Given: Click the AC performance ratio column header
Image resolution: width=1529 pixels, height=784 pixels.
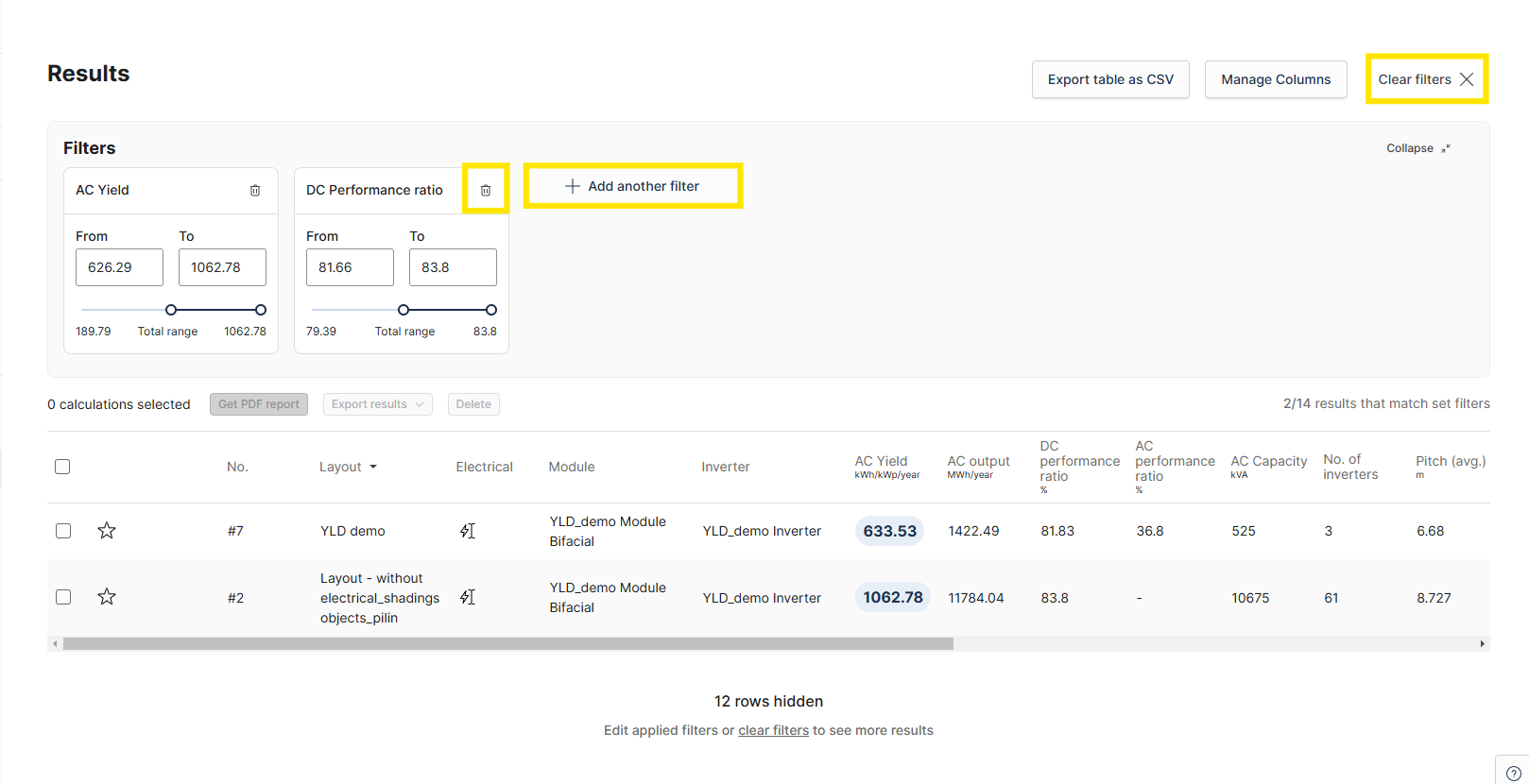Looking at the screenshot, I should coord(1175,467).
